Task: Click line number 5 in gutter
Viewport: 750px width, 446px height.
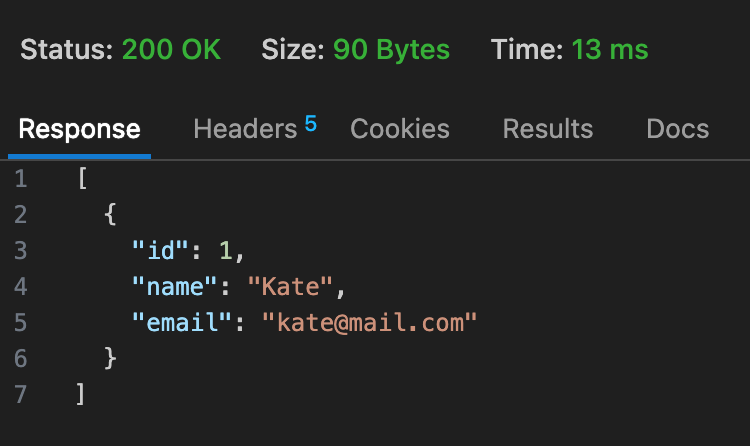Action: pyautogui.click(x=21, y=323)
